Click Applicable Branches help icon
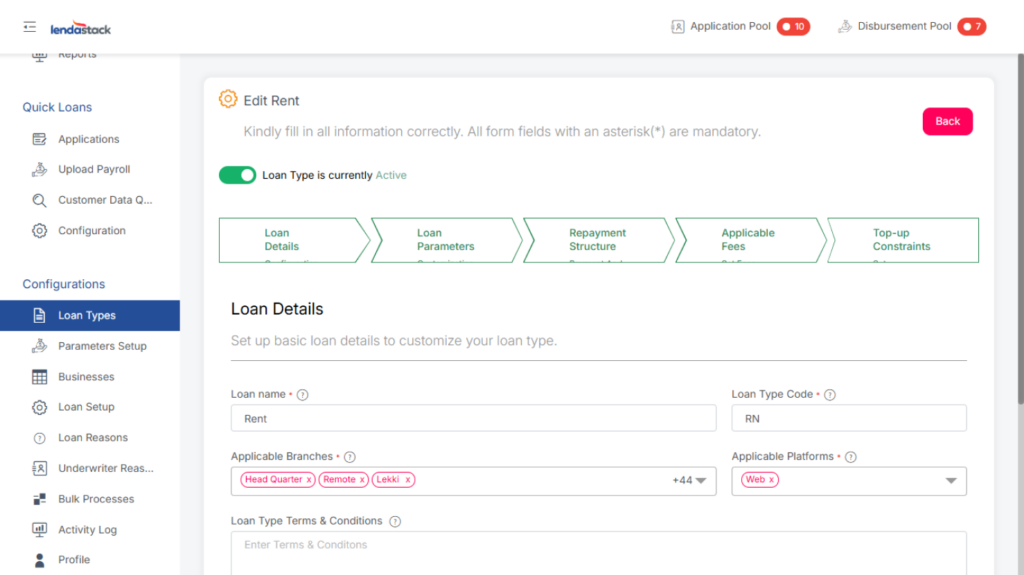1024x575 pixels. pyautogui.click(x=350, y=457)
